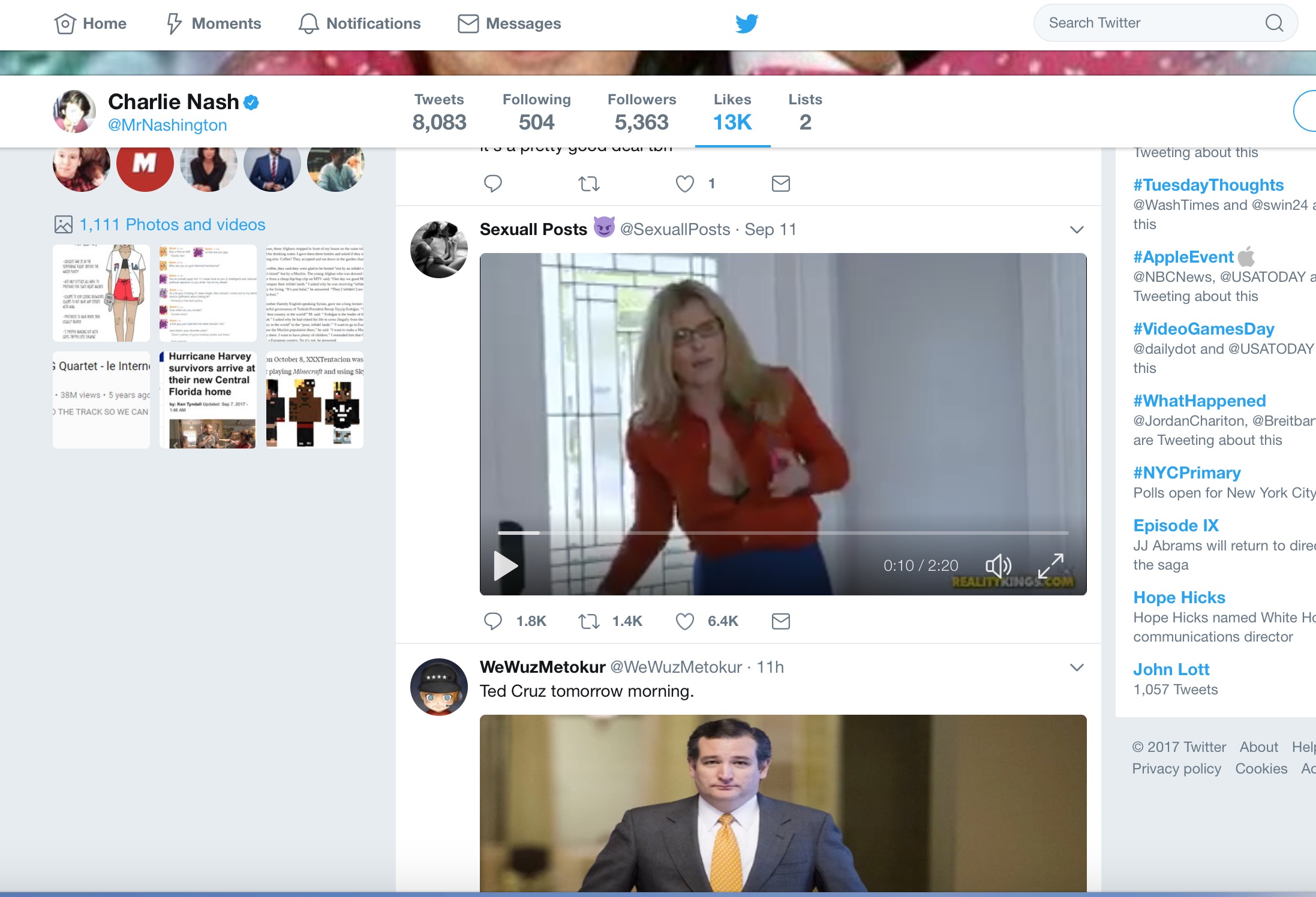The width and height of the screenshot is (1316, 897).
Task: Open the Tweets tab
Action: point(439,112)
